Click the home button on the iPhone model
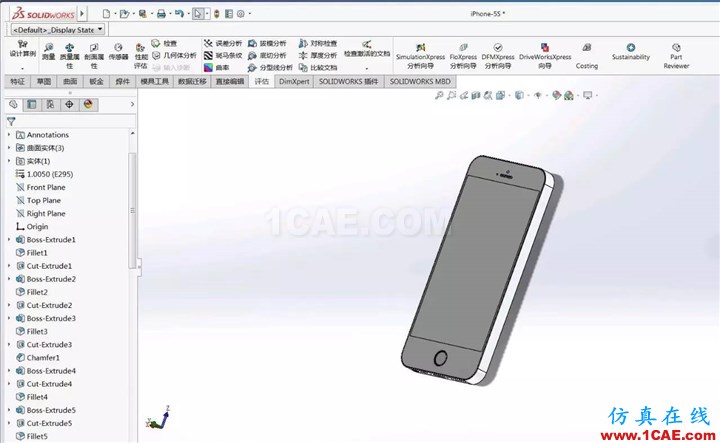 click(x=440, y=358)
